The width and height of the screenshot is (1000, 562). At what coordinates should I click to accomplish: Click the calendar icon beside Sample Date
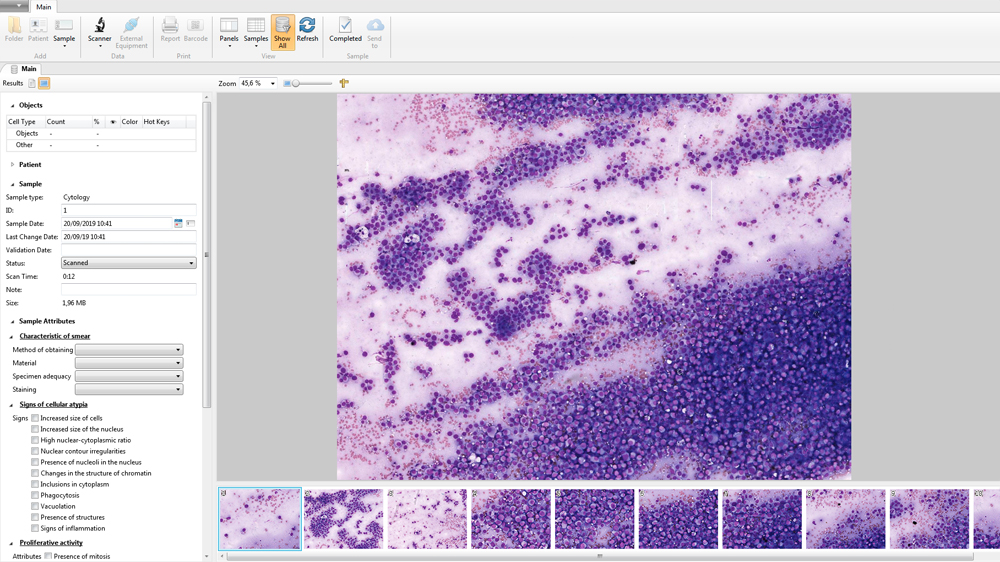pos(178,224)
